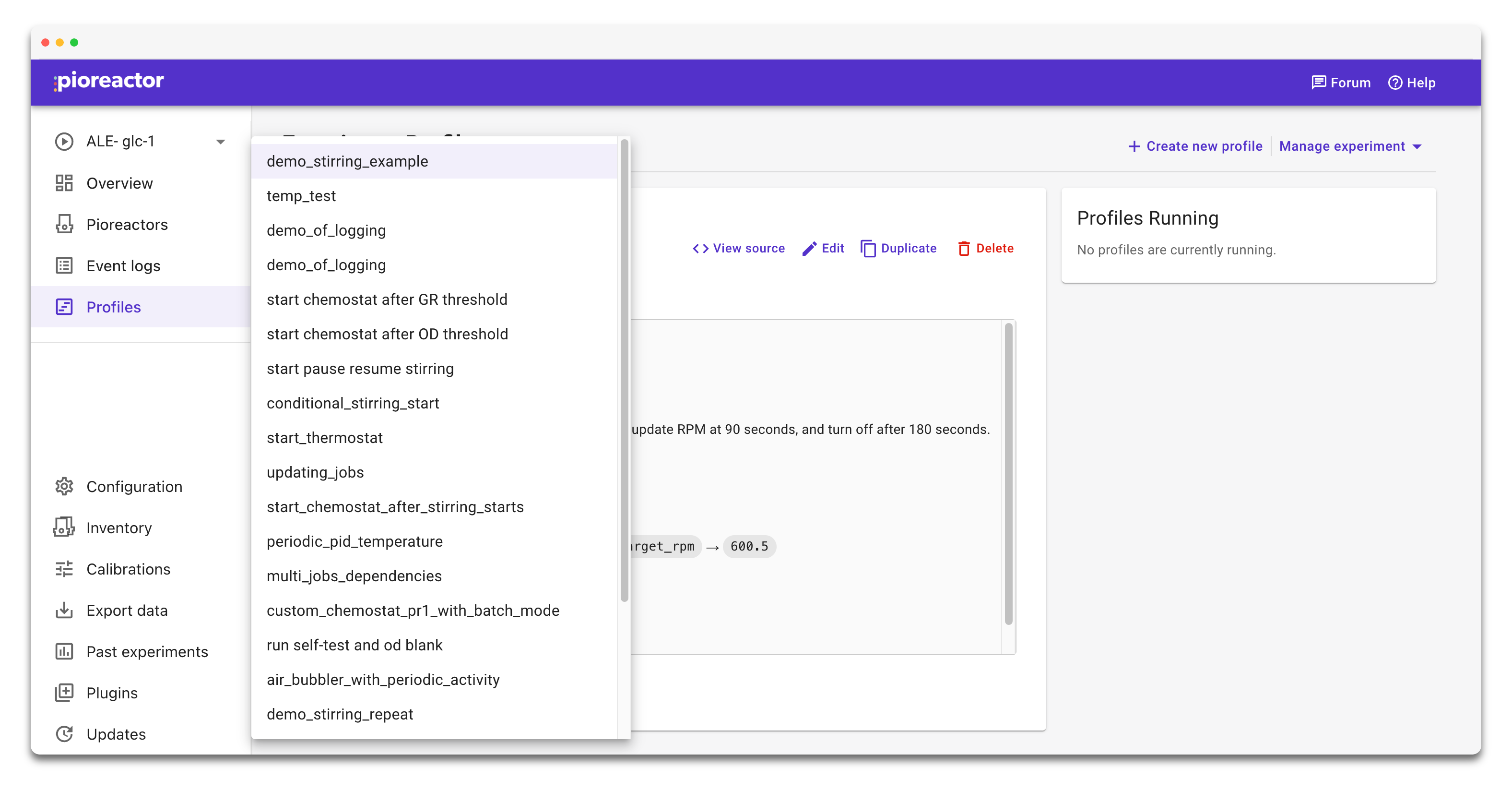The image size is (1512, 791).
Task: Click the Updates refresh icon
Action: 64,734
